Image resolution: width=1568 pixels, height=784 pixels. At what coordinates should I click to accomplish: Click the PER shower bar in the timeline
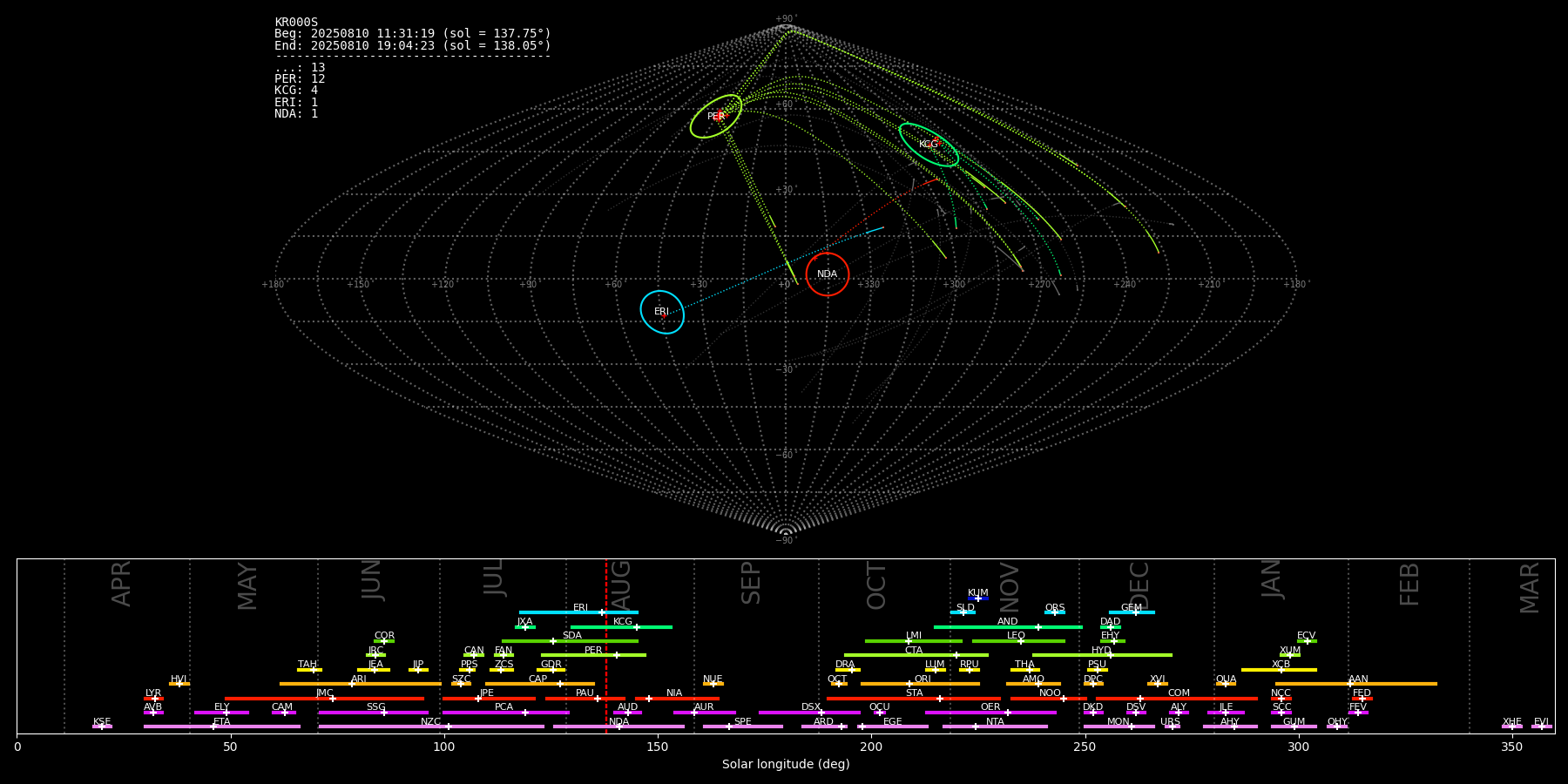point(593,655)
